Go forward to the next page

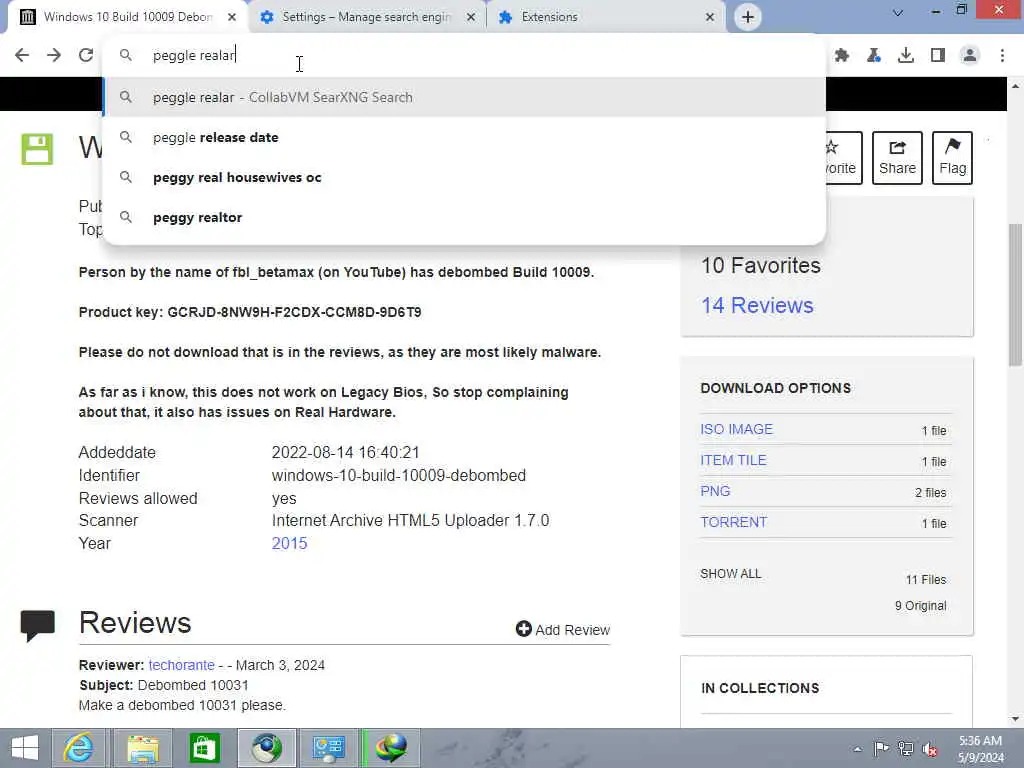(x=54, y=55)
